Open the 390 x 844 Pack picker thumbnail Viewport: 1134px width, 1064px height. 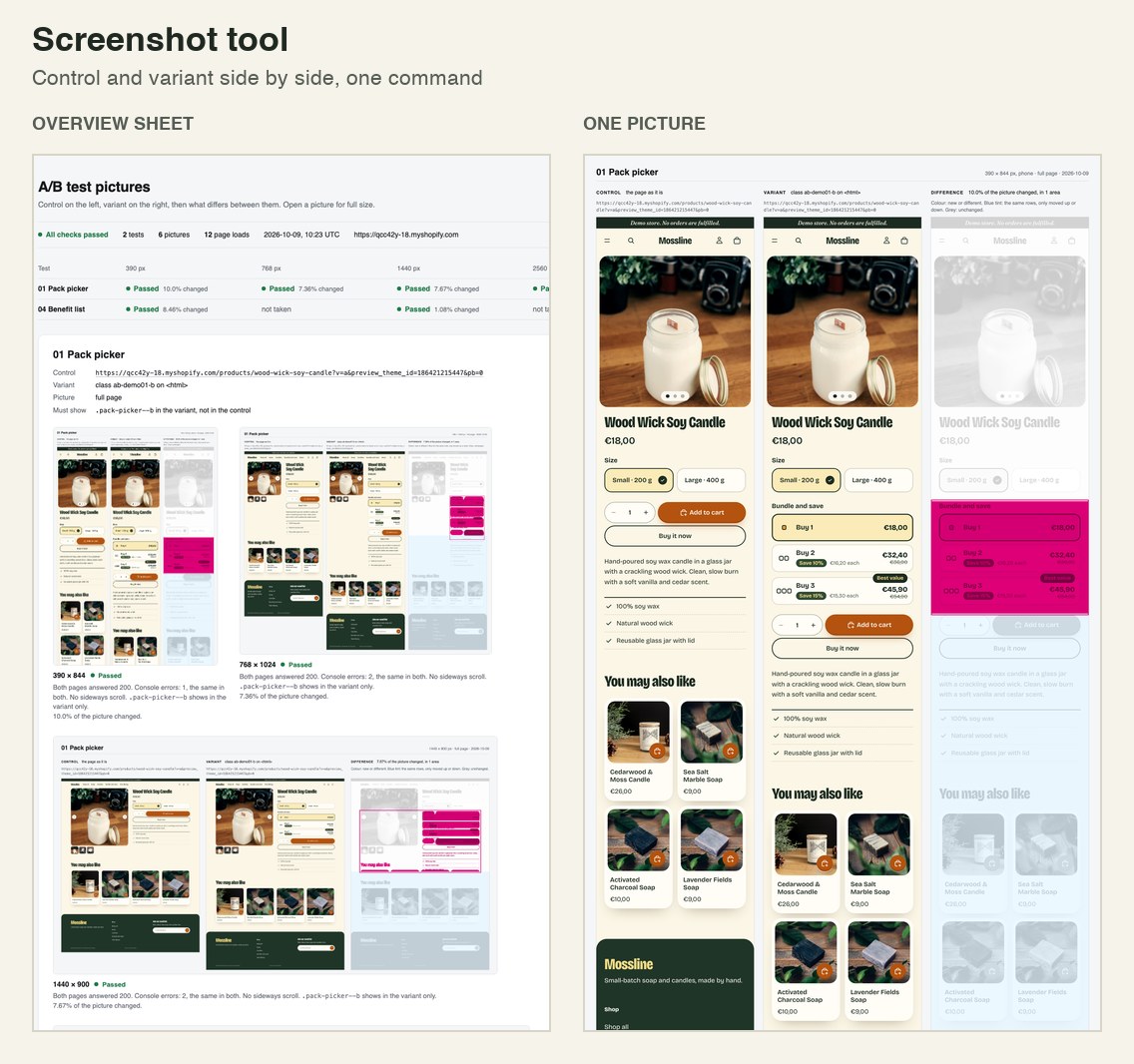(x=135, y=546)
